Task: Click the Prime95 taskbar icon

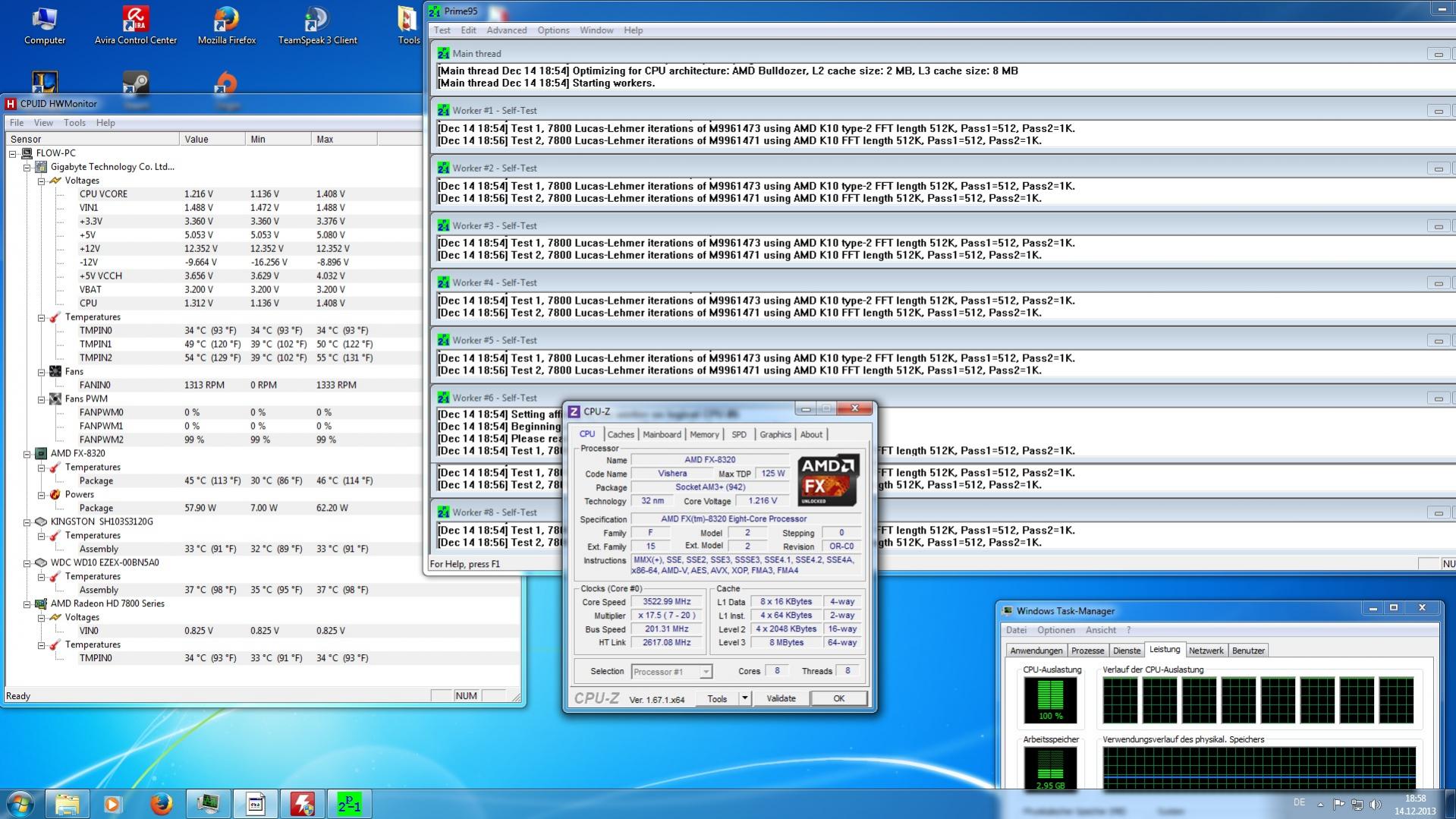Action: 349,804
